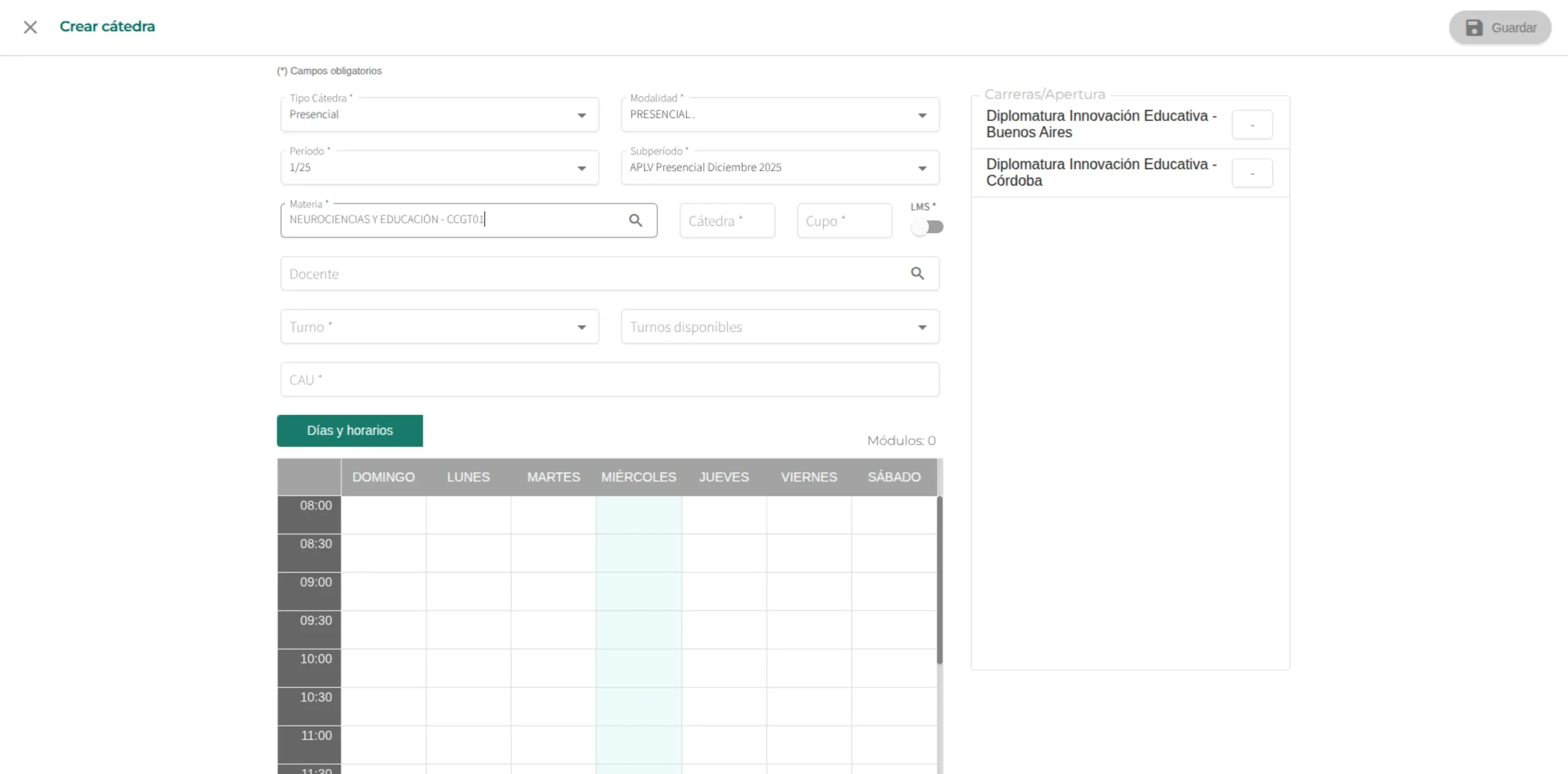Click the Cátedra input field
Image resolution: width=1568 pixels, height=774 pixels.
coord(727,221)
